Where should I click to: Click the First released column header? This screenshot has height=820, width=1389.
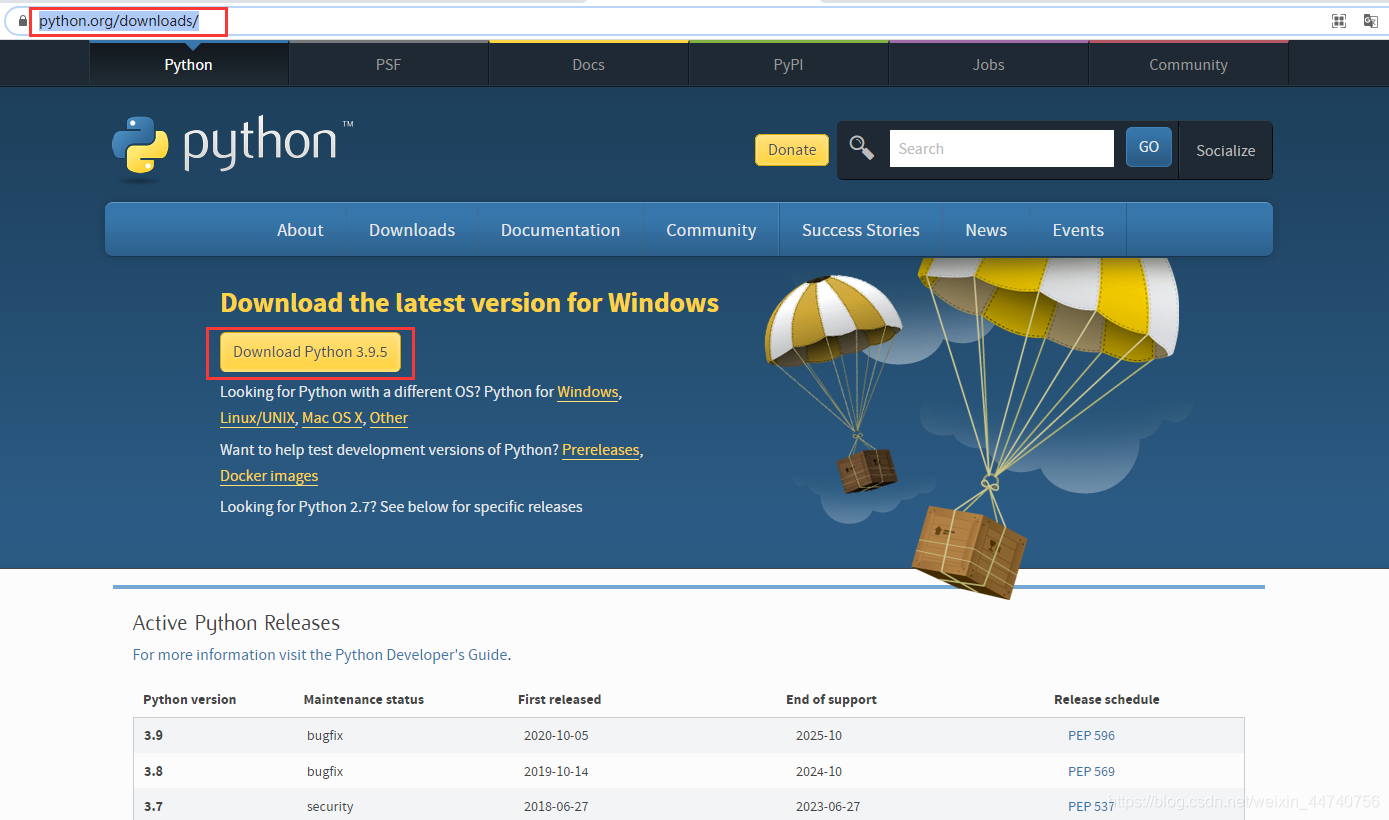click(560, 699)
